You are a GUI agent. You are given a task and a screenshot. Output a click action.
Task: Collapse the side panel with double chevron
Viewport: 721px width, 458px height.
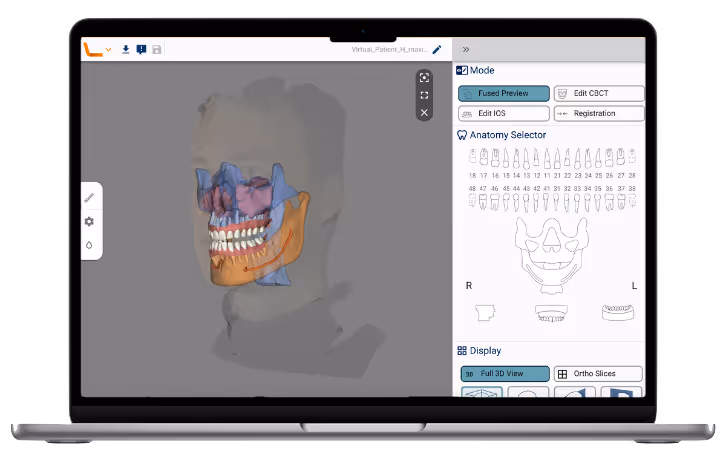[466, 49]
